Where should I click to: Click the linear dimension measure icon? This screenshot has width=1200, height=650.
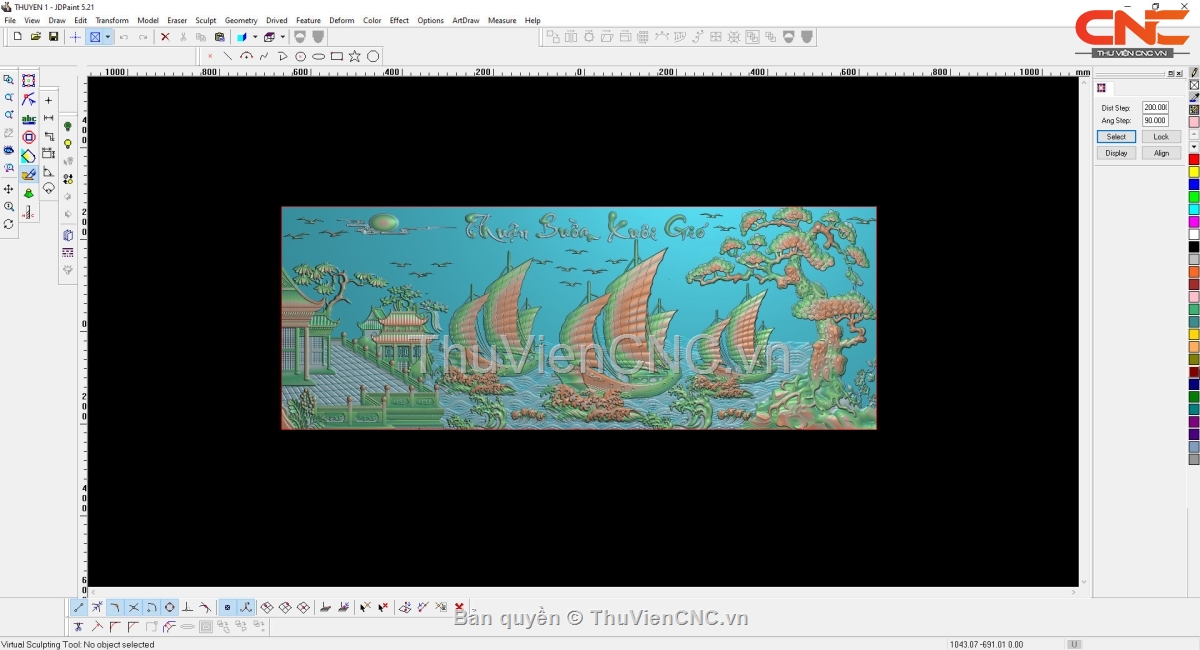48,118
